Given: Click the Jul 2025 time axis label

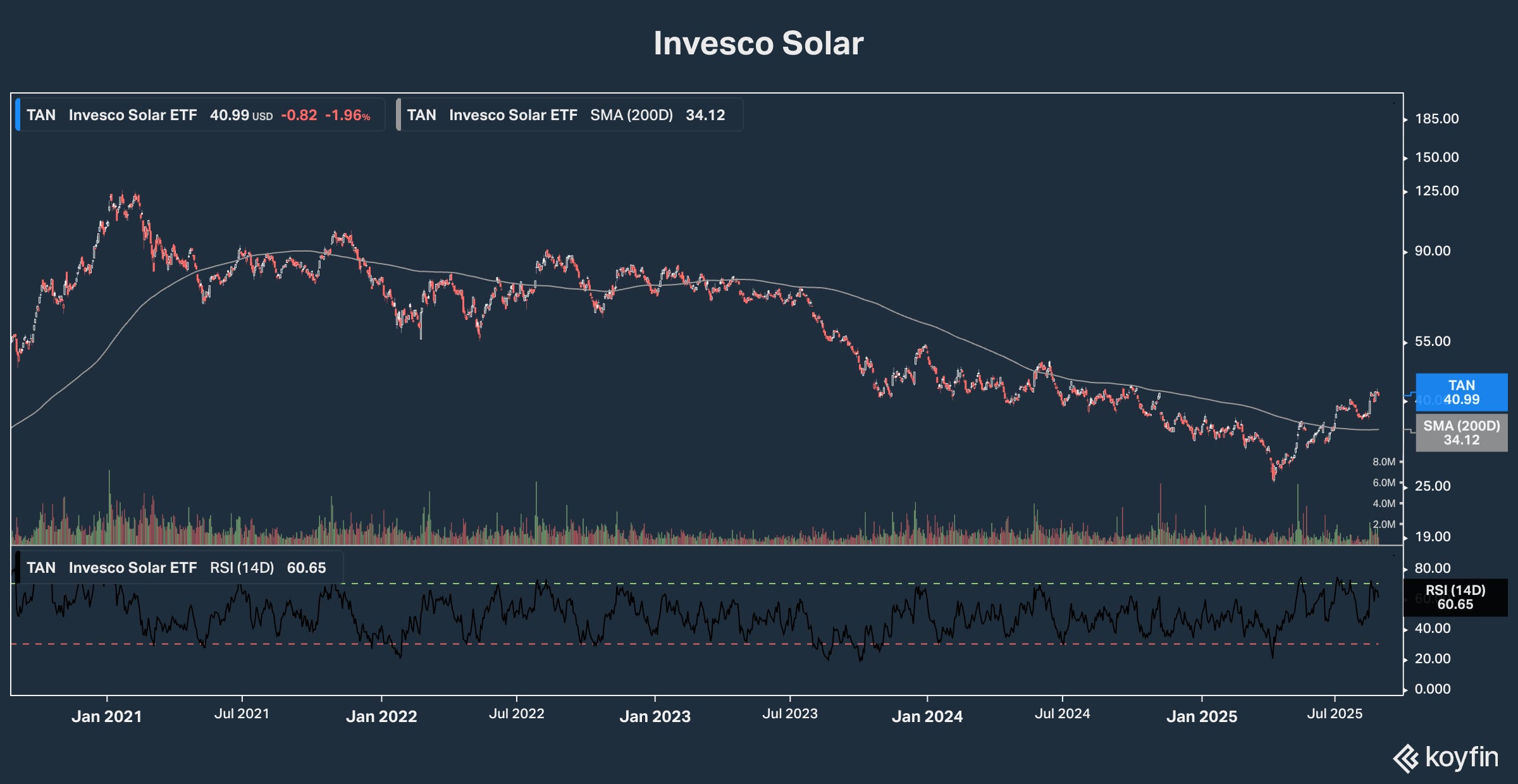Looking at the screenshot, I should pos(1335,714).
